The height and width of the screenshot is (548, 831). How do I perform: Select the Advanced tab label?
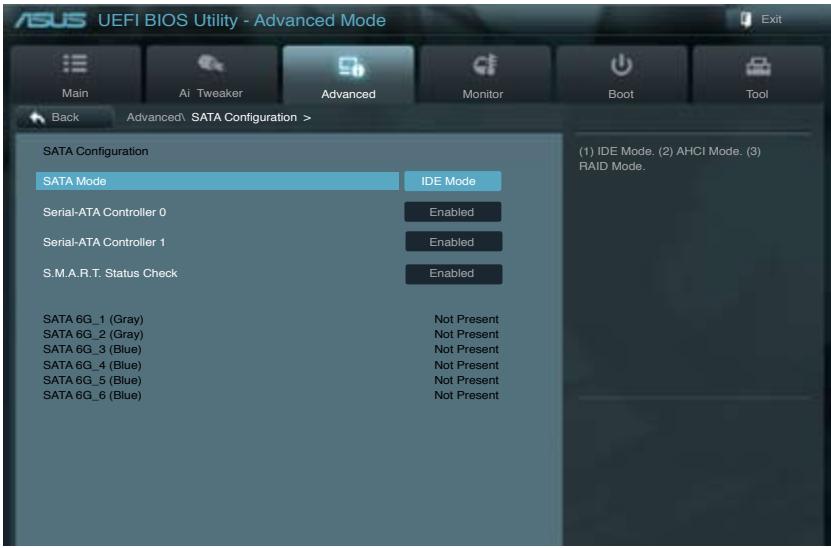(x=348, y=94)
